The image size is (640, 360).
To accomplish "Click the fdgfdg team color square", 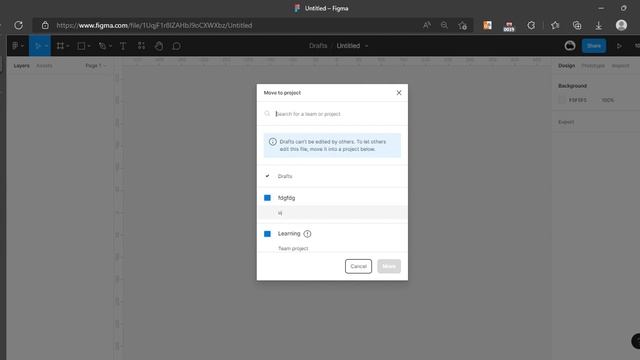I will pos(267,198).
